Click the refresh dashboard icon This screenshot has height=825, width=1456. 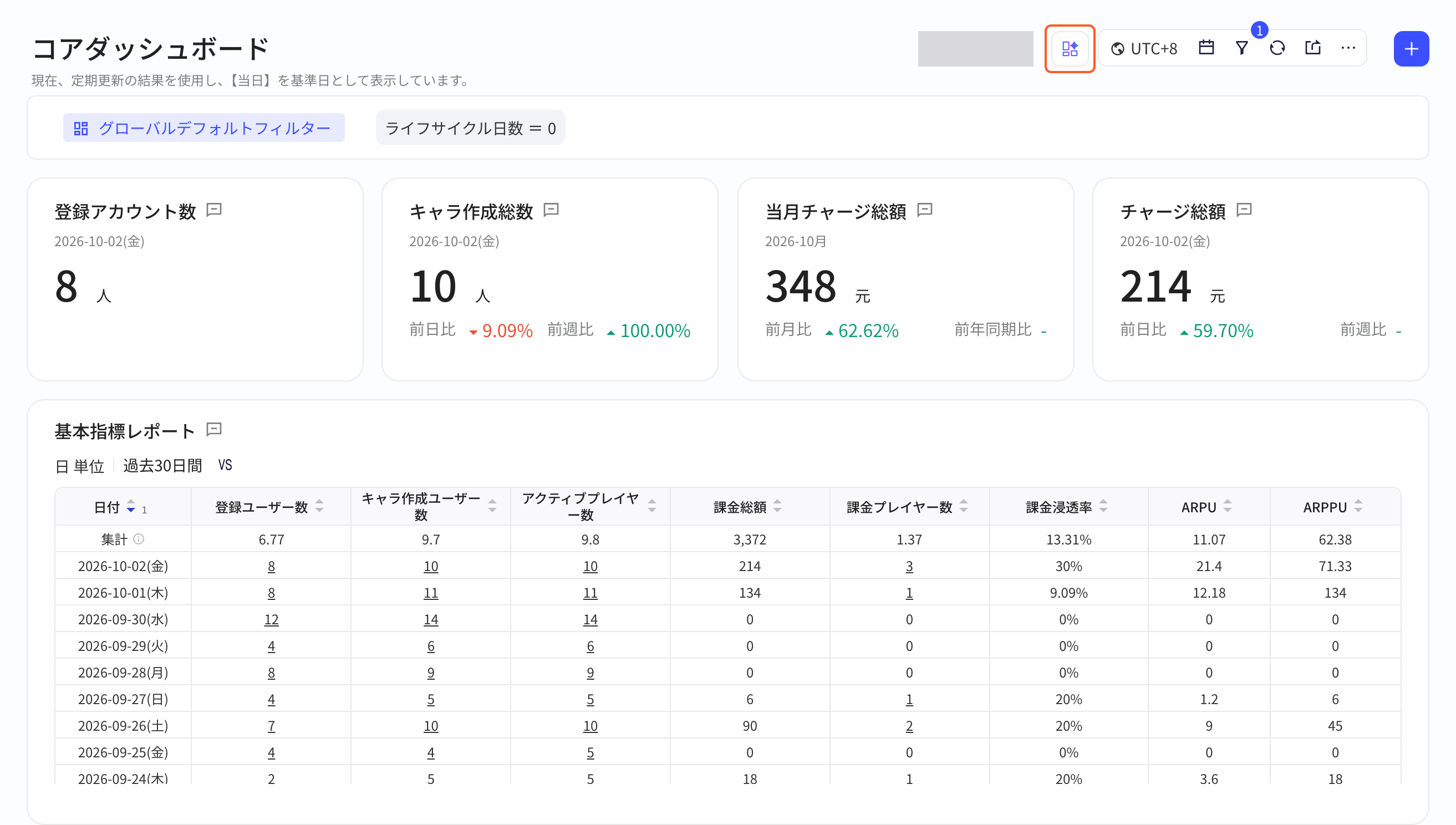point(1277,48)
